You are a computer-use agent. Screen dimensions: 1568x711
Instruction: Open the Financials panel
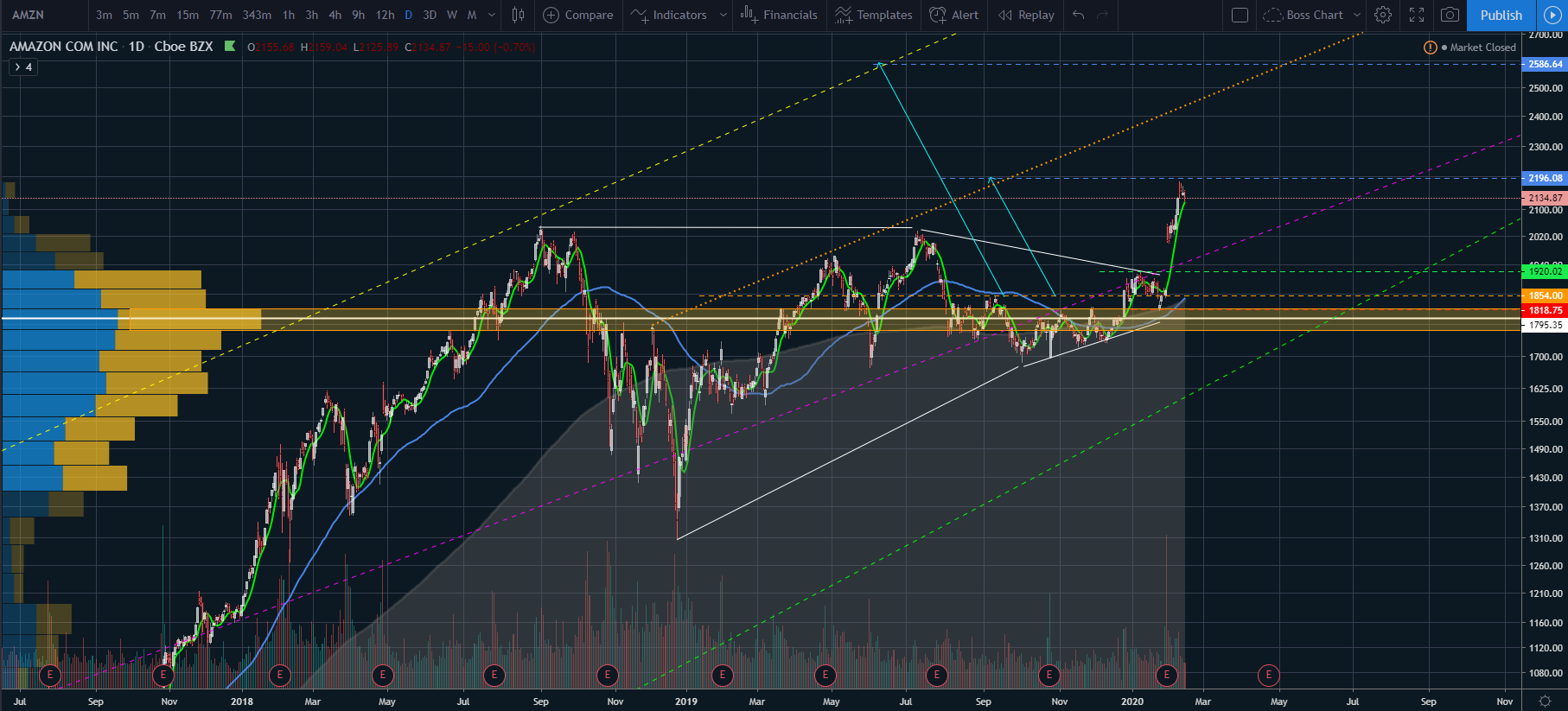pos(779,15)
